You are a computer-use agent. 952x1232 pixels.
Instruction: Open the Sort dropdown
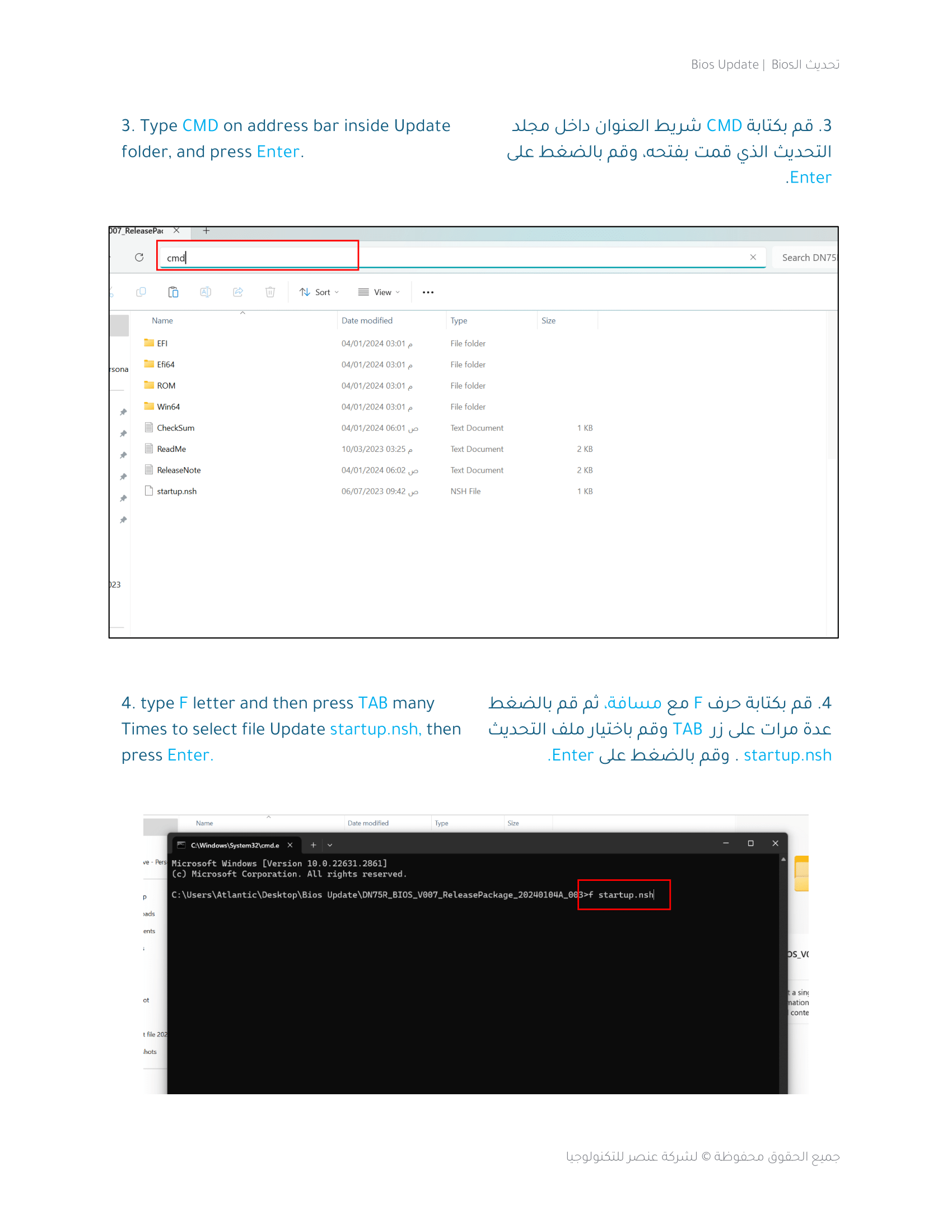pos(319,292)
